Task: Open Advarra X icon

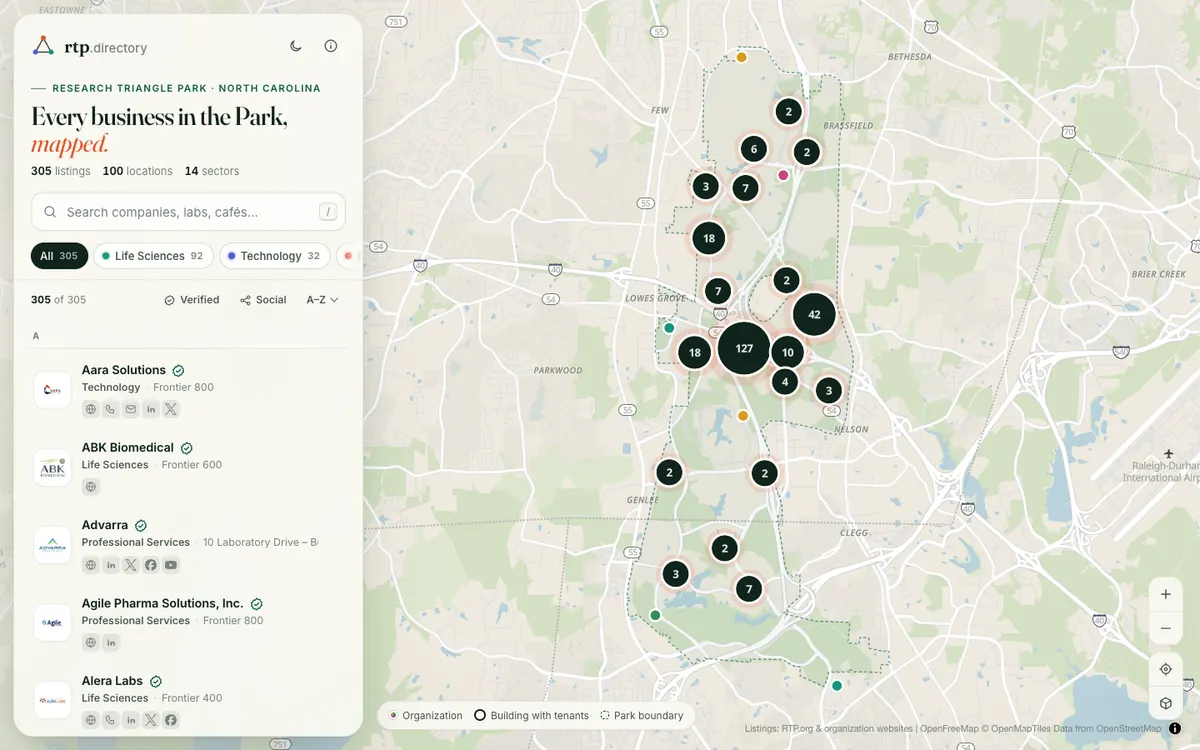Action: [131, 565]
